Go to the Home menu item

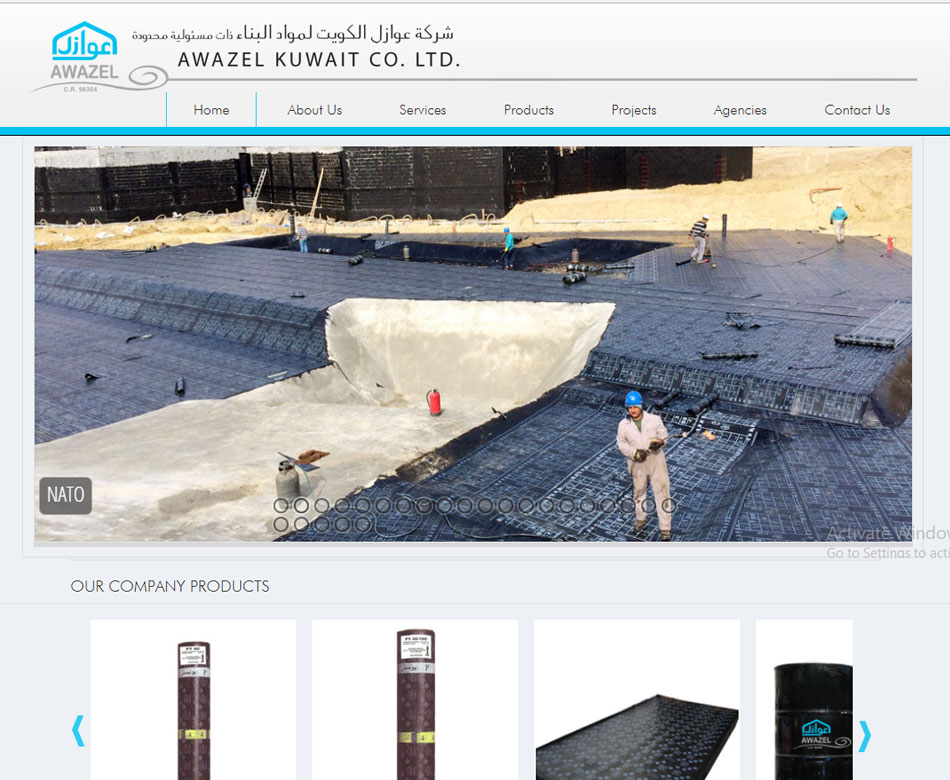(211, 110)
